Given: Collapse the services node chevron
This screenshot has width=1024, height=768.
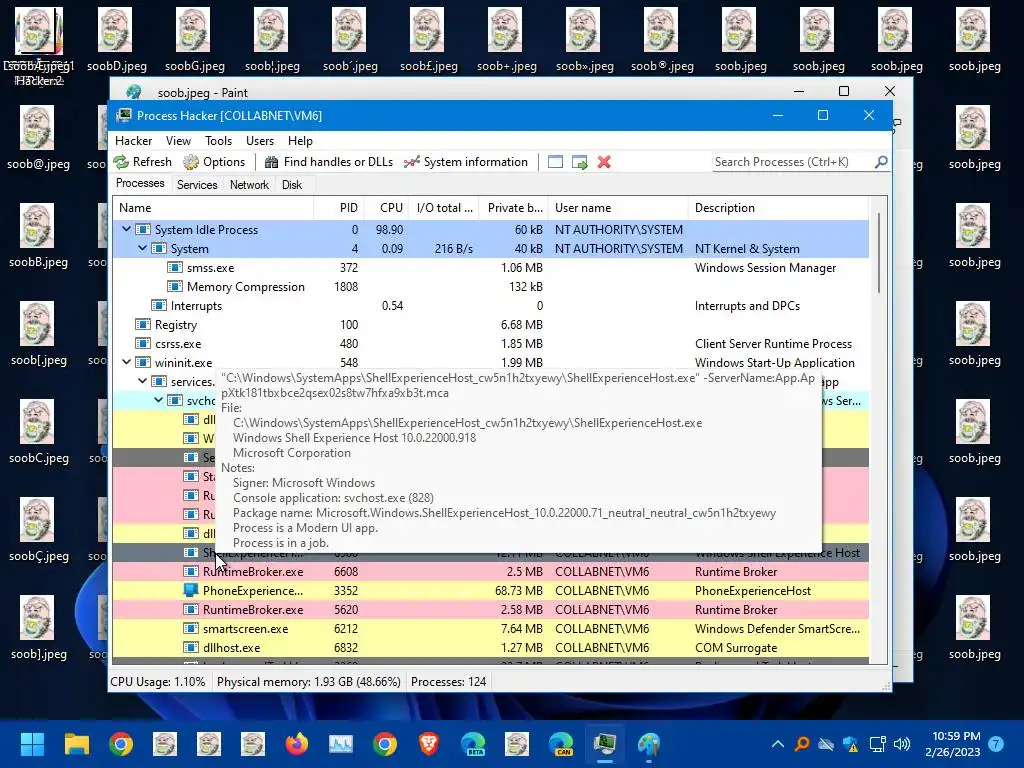Looking at the screenshot, I should [142, 381].
